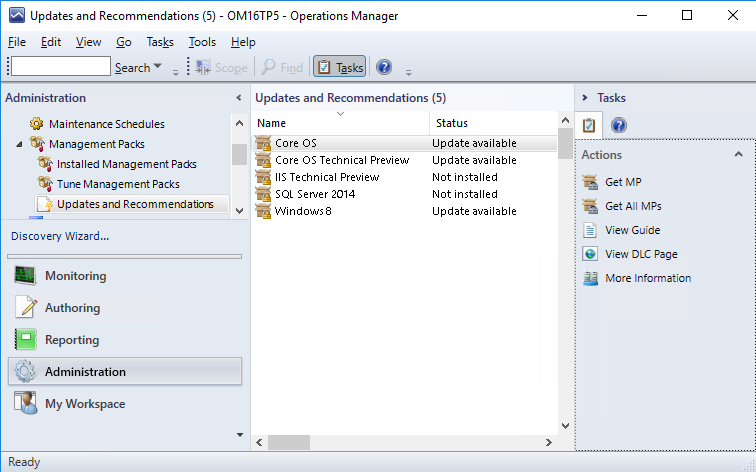Click the tree scroll down arrow

[239, 211]
